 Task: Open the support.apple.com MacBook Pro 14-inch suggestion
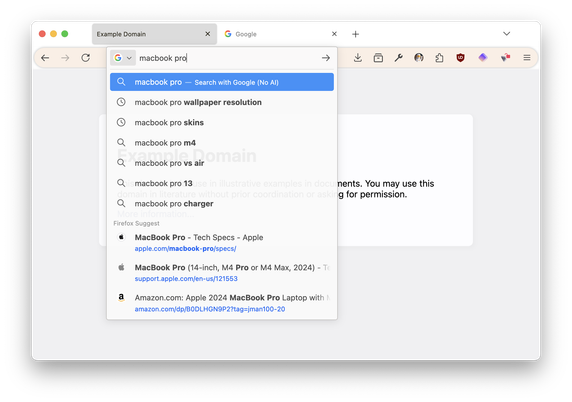coord(222,273)
